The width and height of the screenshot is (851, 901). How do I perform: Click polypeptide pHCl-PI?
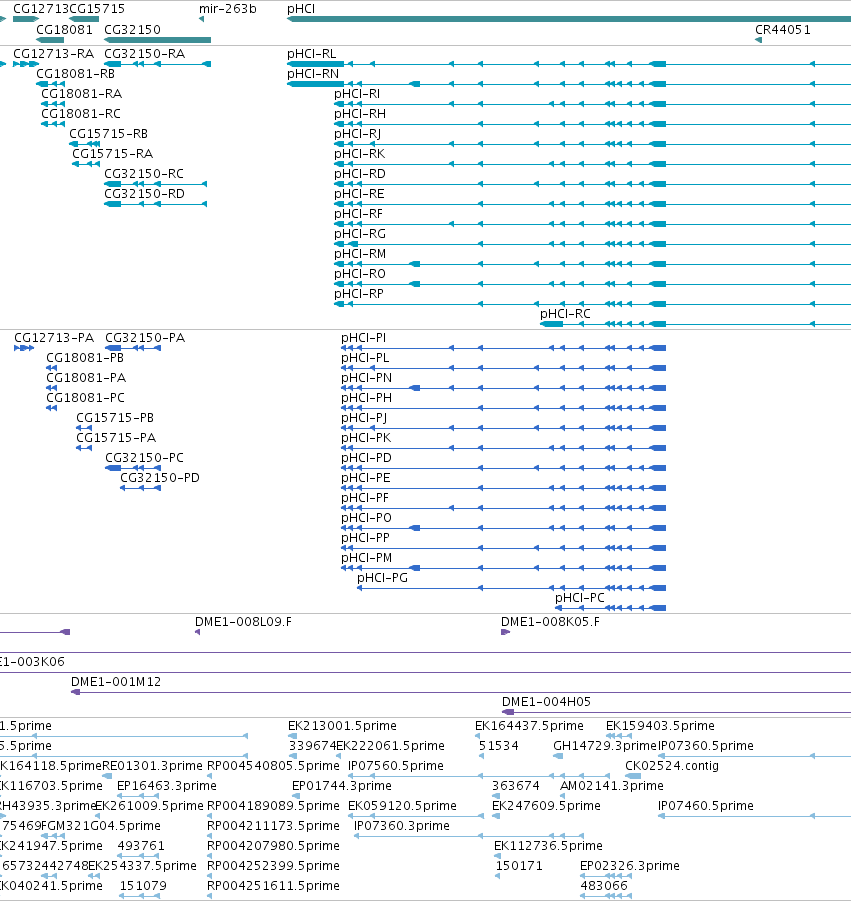(x=364, y=338)
